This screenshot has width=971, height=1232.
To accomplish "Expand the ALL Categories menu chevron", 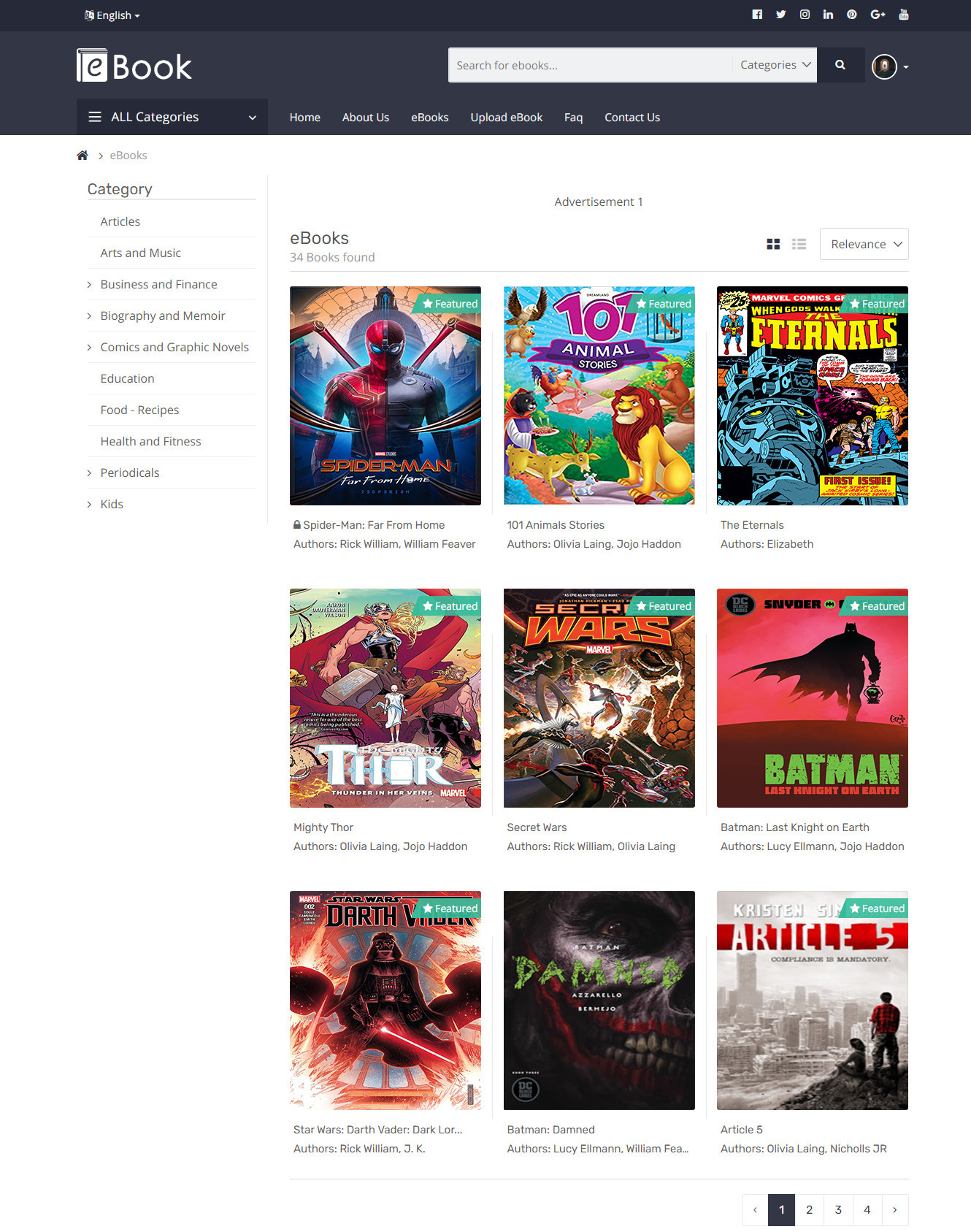I will [253, 118].
